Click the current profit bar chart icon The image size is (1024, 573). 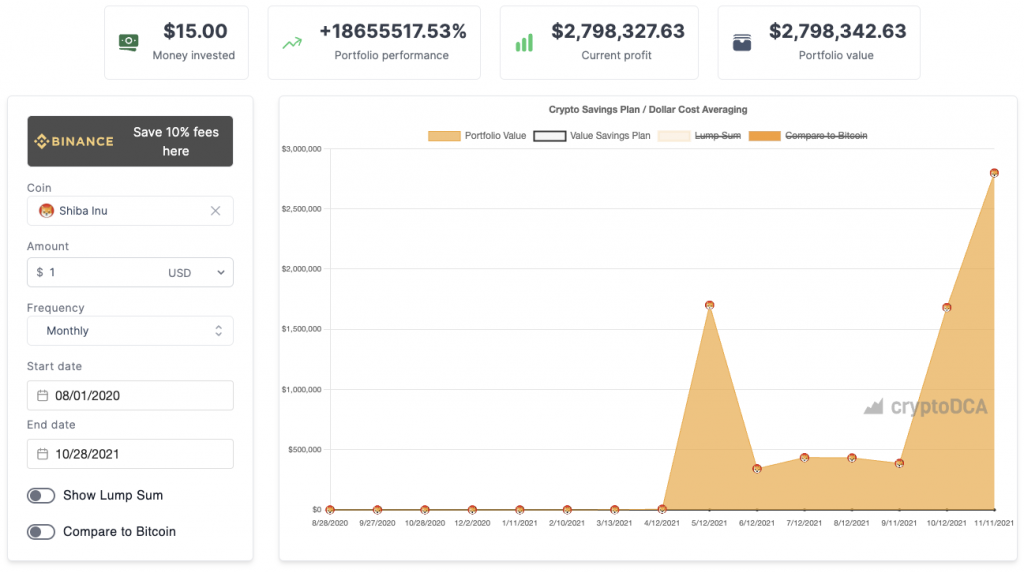524,43
